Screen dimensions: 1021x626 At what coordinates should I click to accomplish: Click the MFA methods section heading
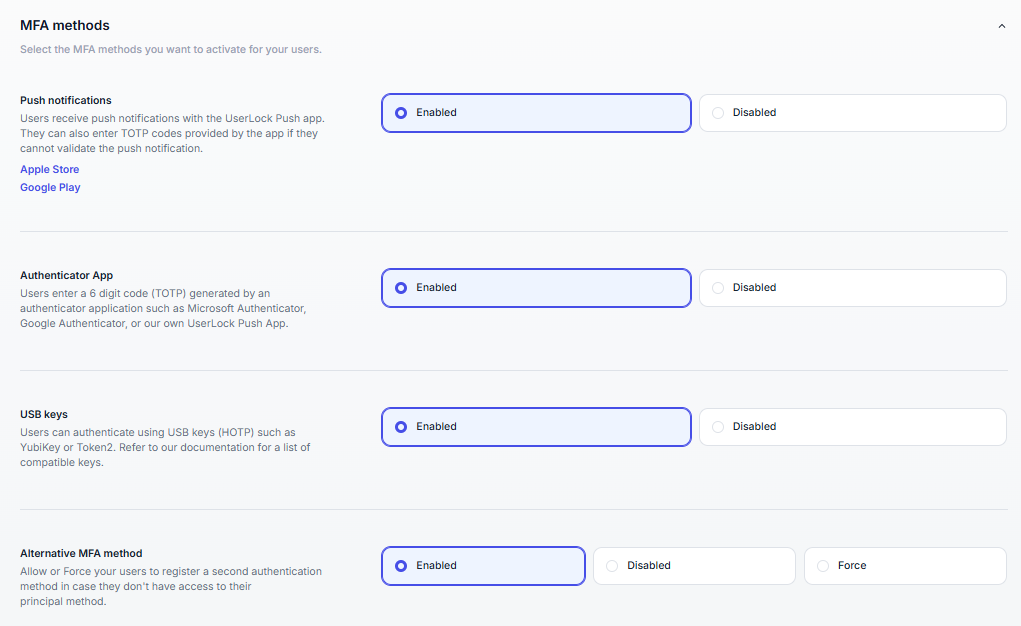(65, 26)
